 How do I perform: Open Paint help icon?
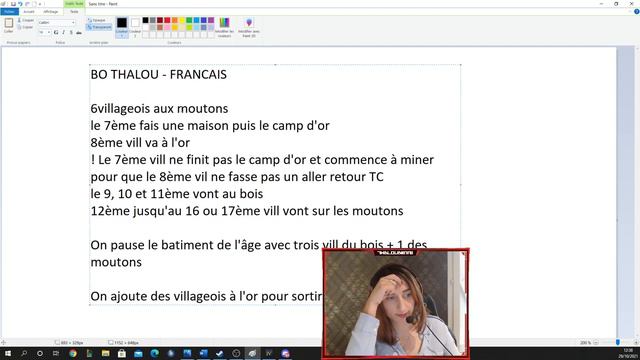(x=636, y=11)
